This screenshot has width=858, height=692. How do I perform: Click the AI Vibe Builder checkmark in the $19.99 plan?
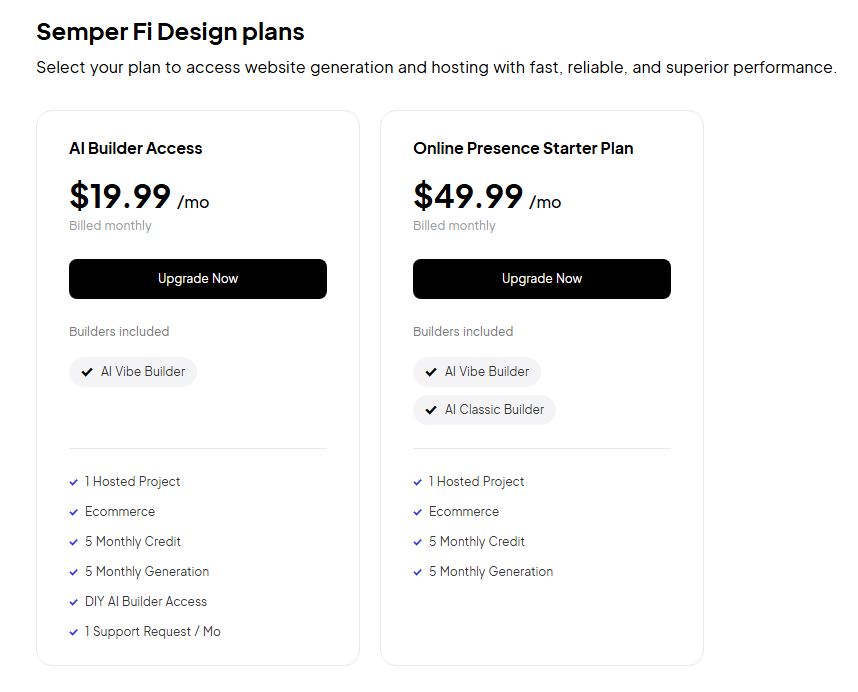(x=87, y=372)
